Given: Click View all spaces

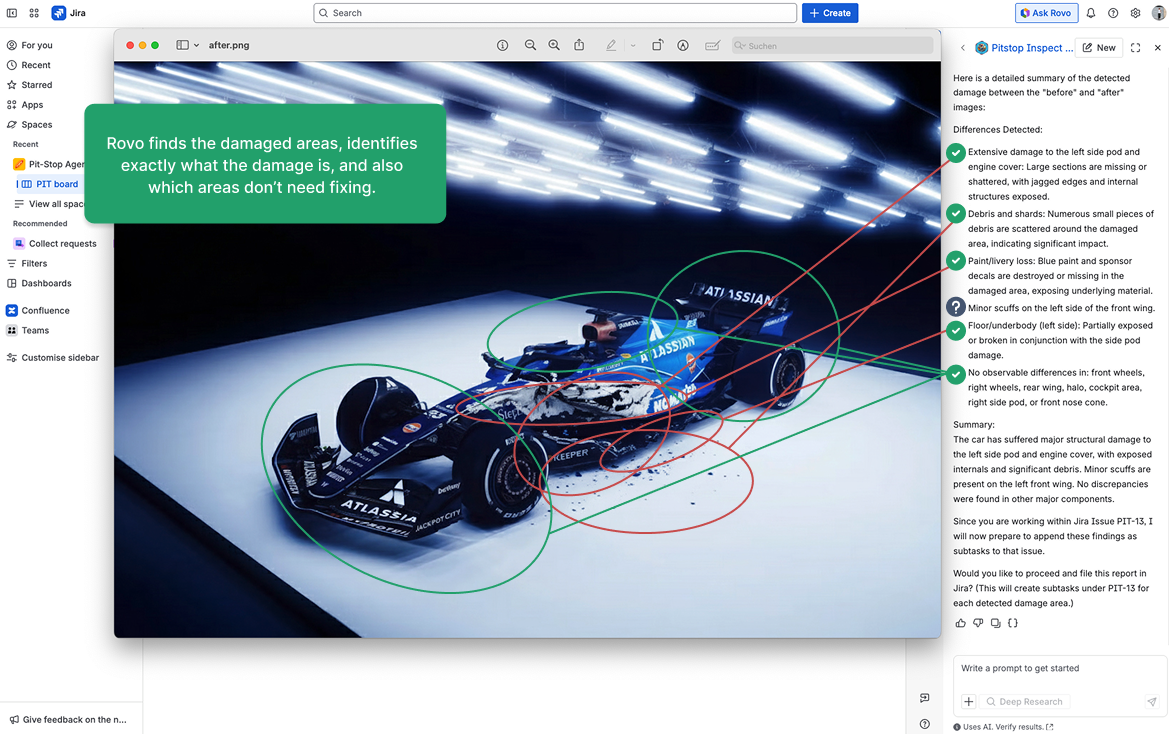Looking at the screenshot, I should tap(56, 203).
